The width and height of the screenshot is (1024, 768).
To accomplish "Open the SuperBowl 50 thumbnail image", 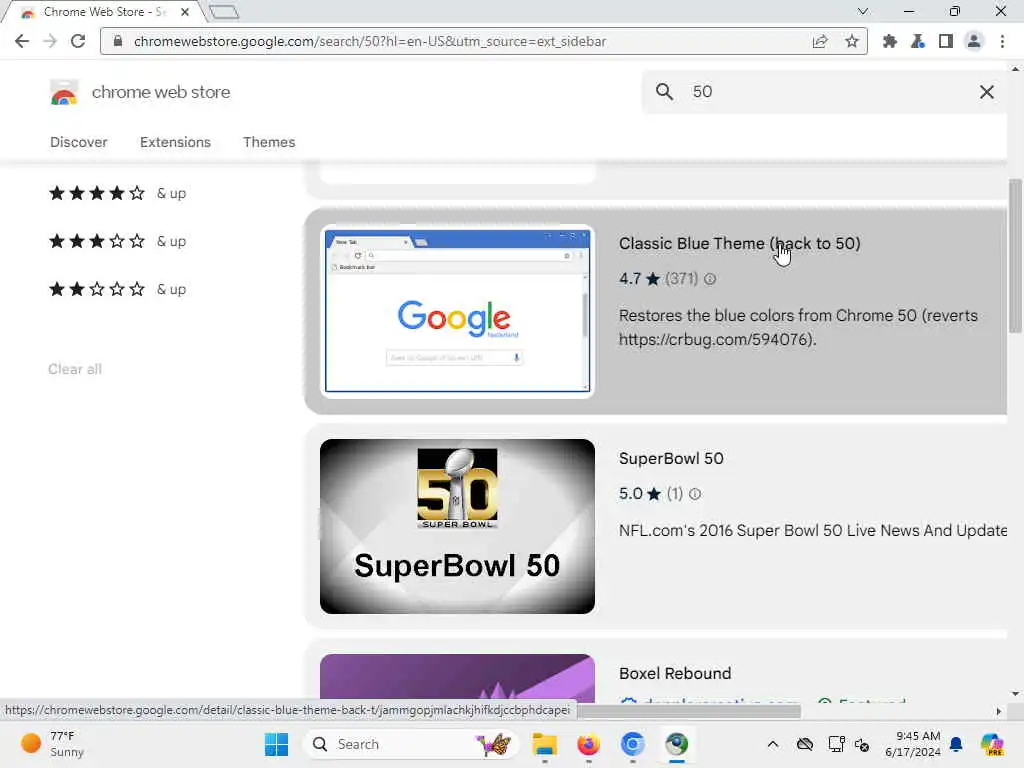I will pyautogui.click(x=457, y=526).
